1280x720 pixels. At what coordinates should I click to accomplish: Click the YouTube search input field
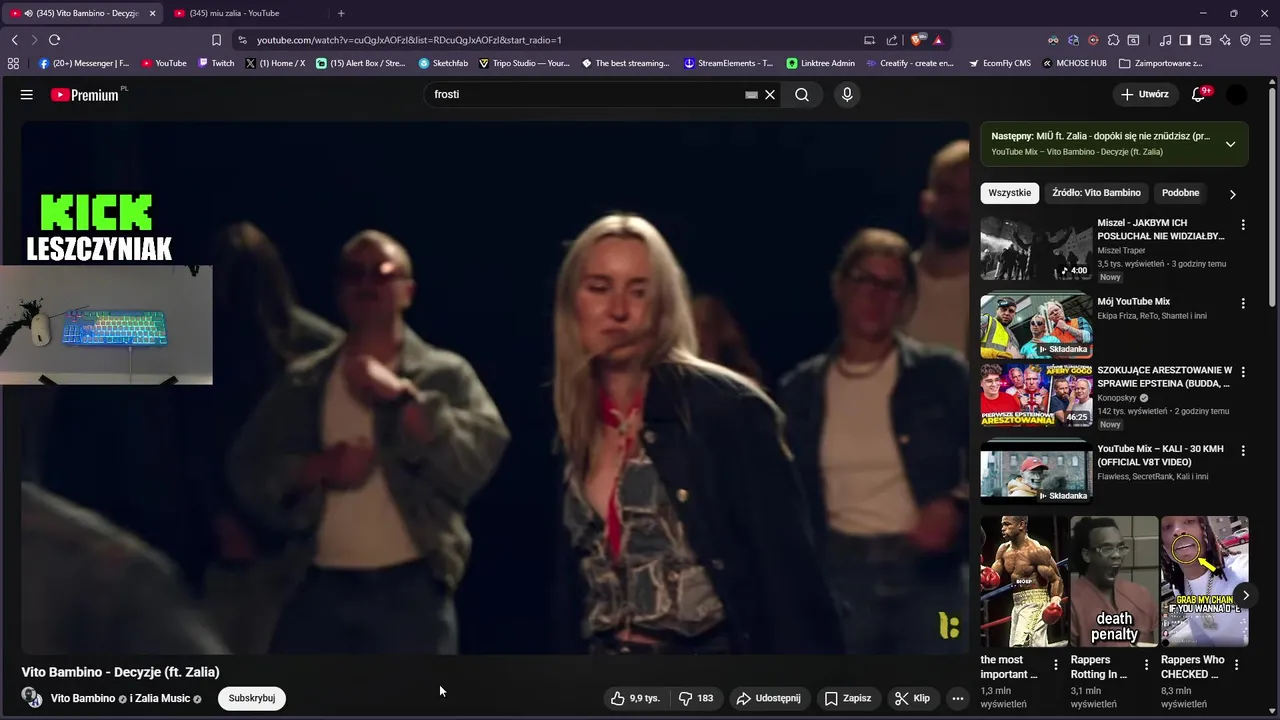click(x=585, y=94)
